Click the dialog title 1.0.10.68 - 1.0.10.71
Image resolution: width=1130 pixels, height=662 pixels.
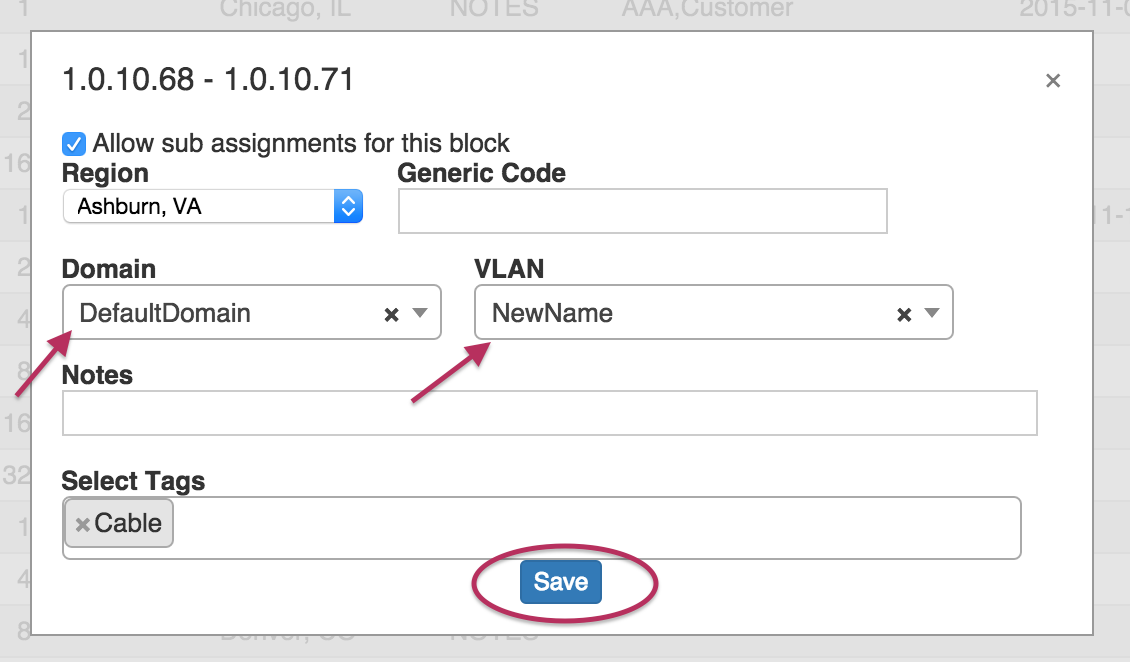tap(208, 80)
